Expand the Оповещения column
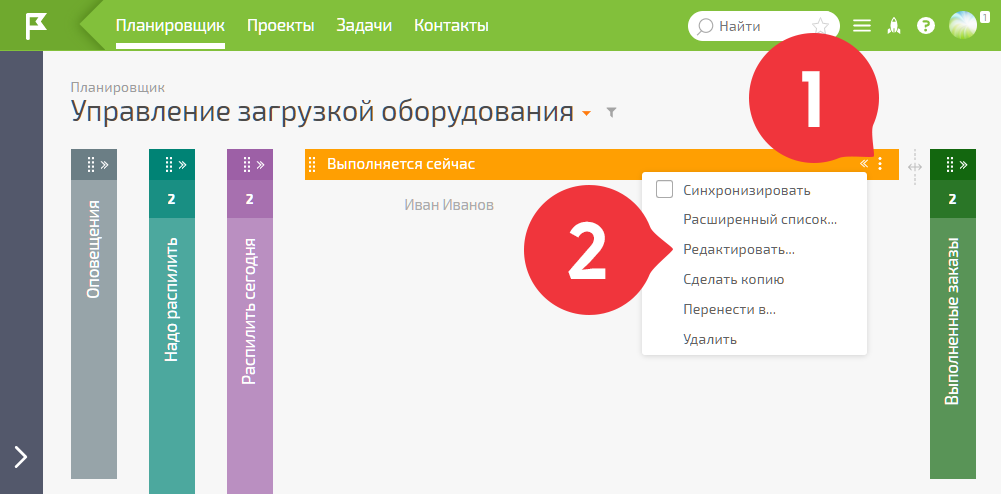 [104, 165]
